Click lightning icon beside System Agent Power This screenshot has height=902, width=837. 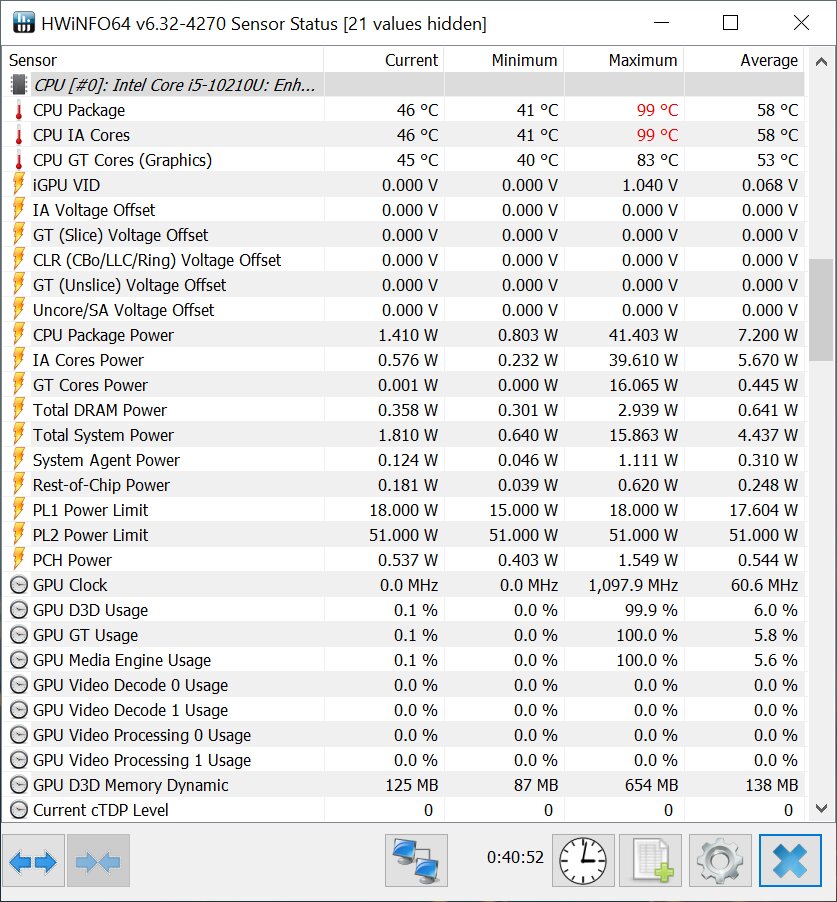19,460
